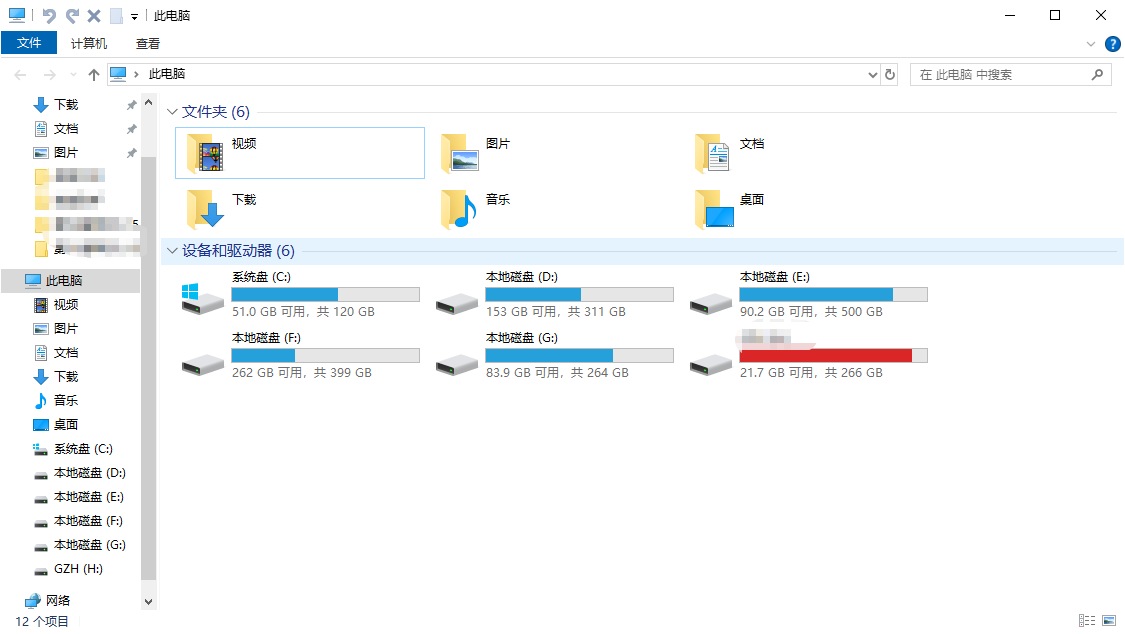1125x634 pixels.
Task: Switch to the 计算机 ribbon tab
Action: coord(89,43)
